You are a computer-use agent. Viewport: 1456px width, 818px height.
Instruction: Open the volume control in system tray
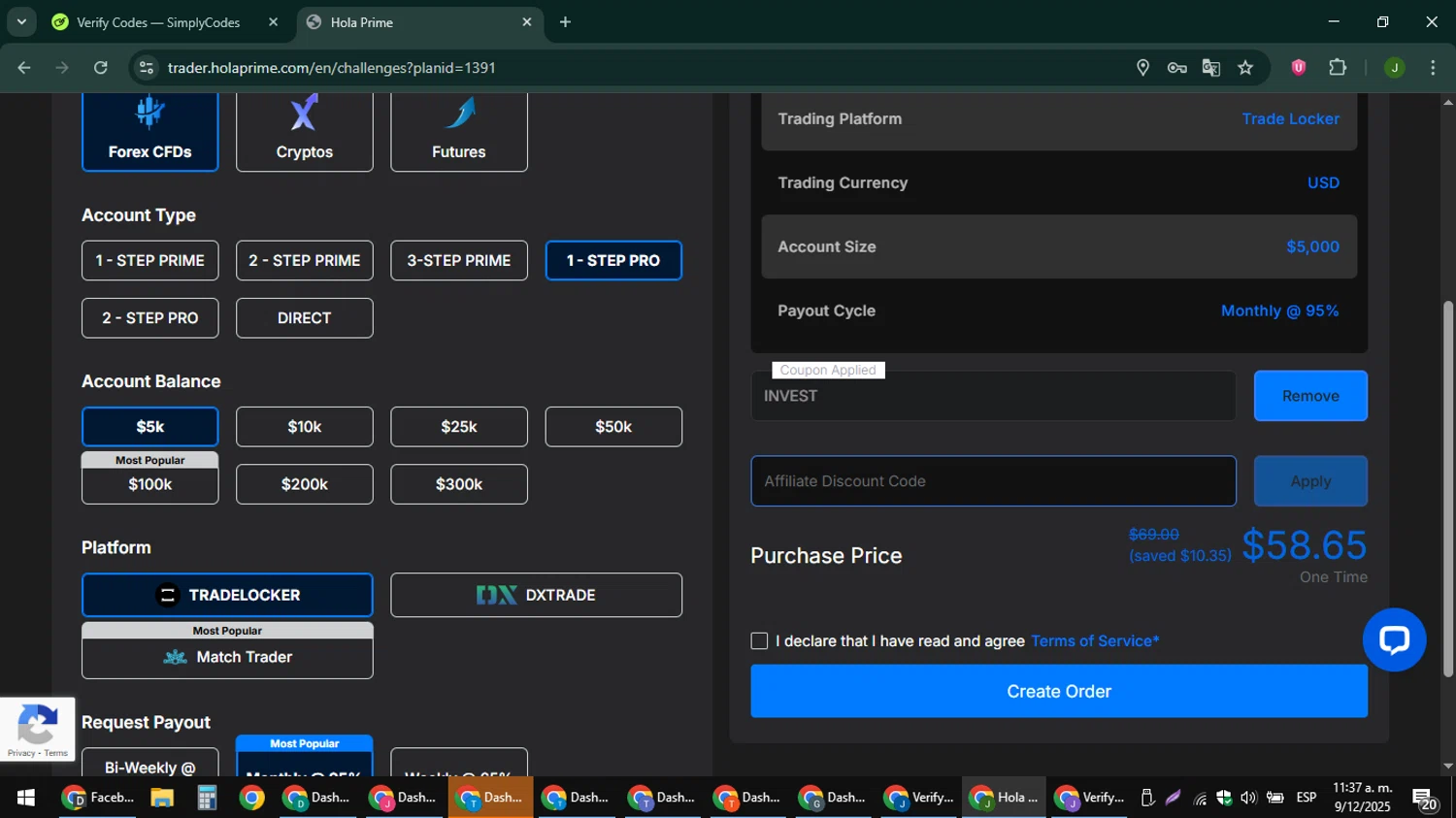[x=1248, y=798]
